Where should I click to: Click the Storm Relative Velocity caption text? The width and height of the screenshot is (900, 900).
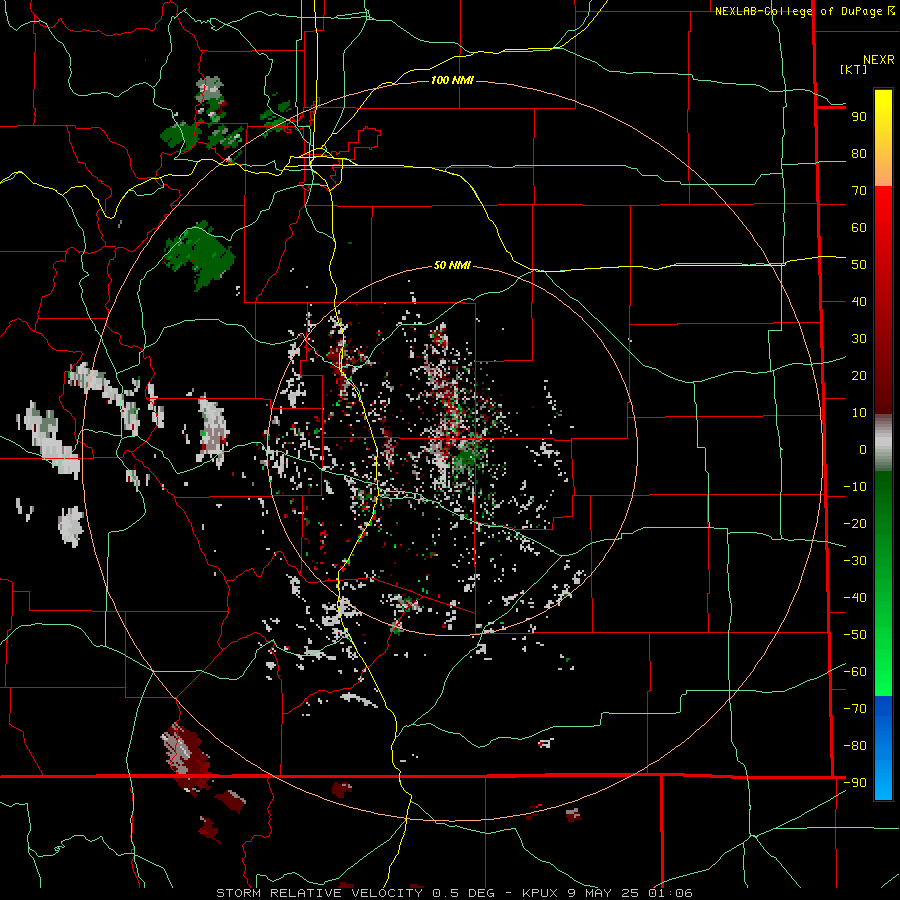click(454, 893)
